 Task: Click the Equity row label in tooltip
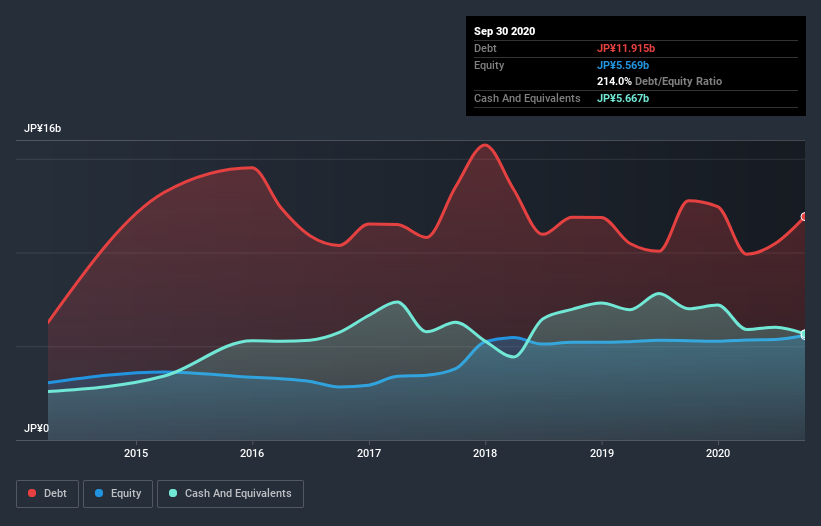coord(489,65)
